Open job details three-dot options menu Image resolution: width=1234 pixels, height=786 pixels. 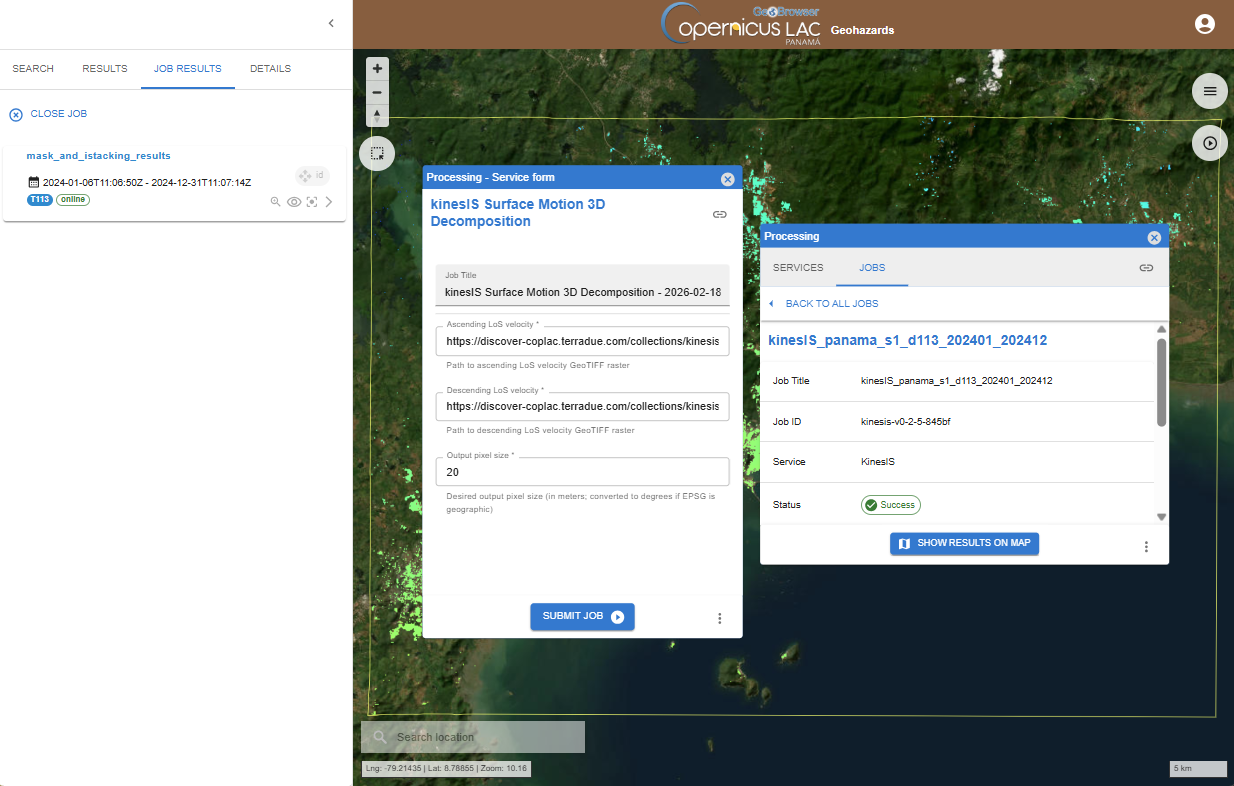(x=1146, y=546)
